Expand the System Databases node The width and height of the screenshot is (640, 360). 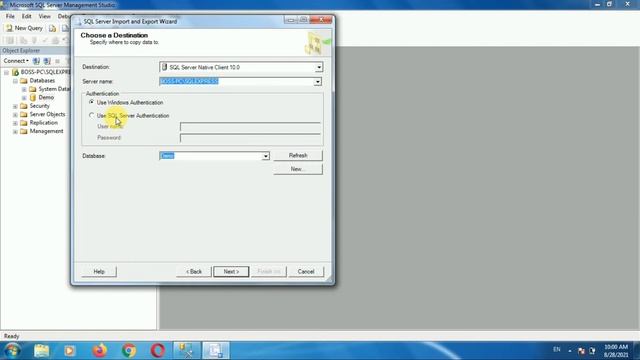pyautogui.click(x=24, y=89)
